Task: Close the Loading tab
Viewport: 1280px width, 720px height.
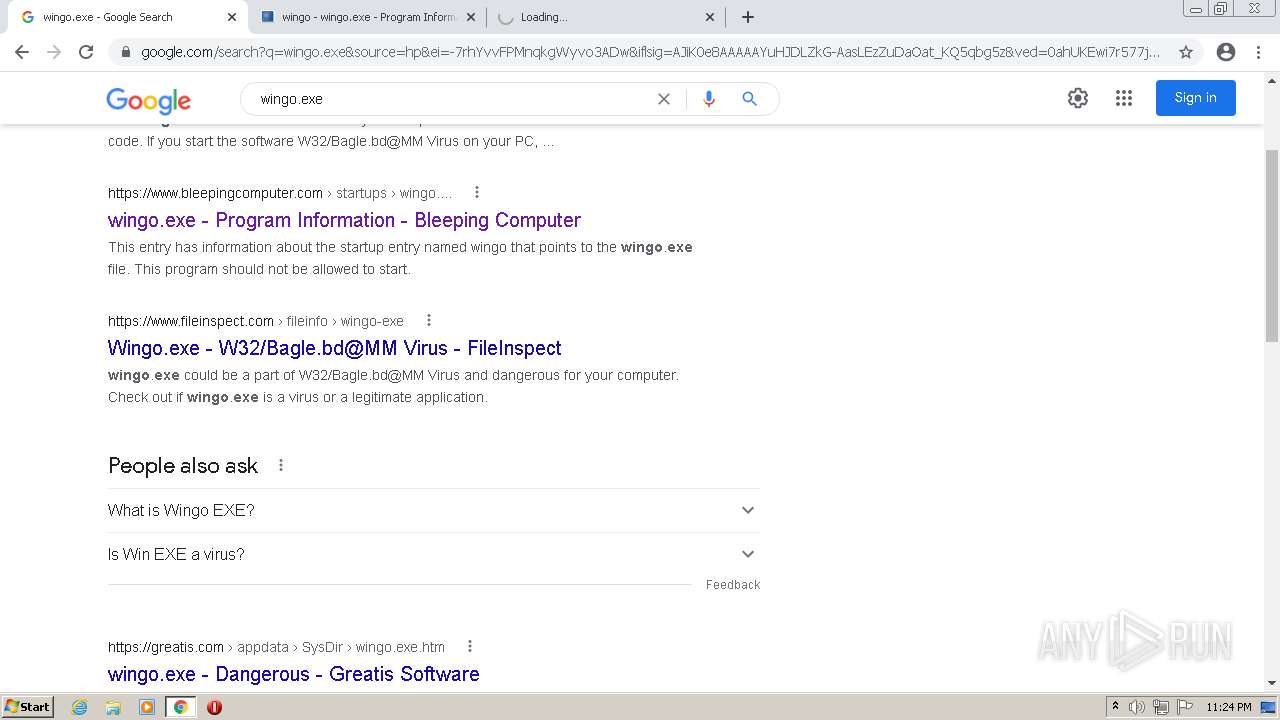Action: 710,17
